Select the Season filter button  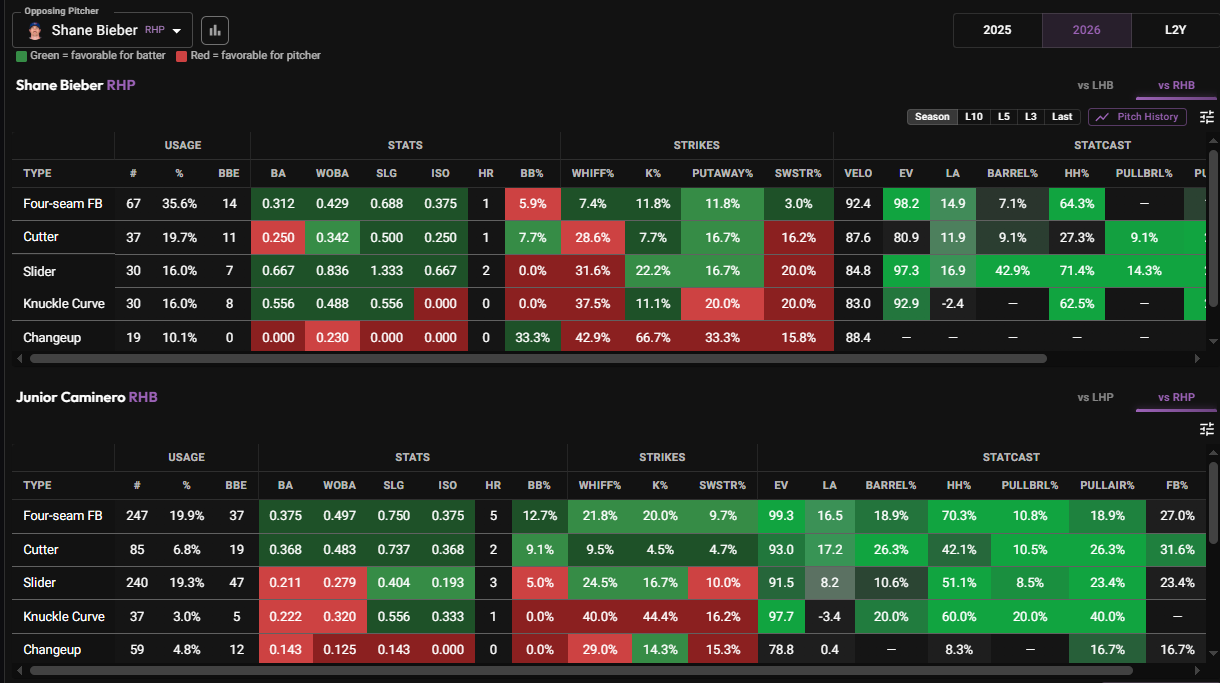(932, 117)
